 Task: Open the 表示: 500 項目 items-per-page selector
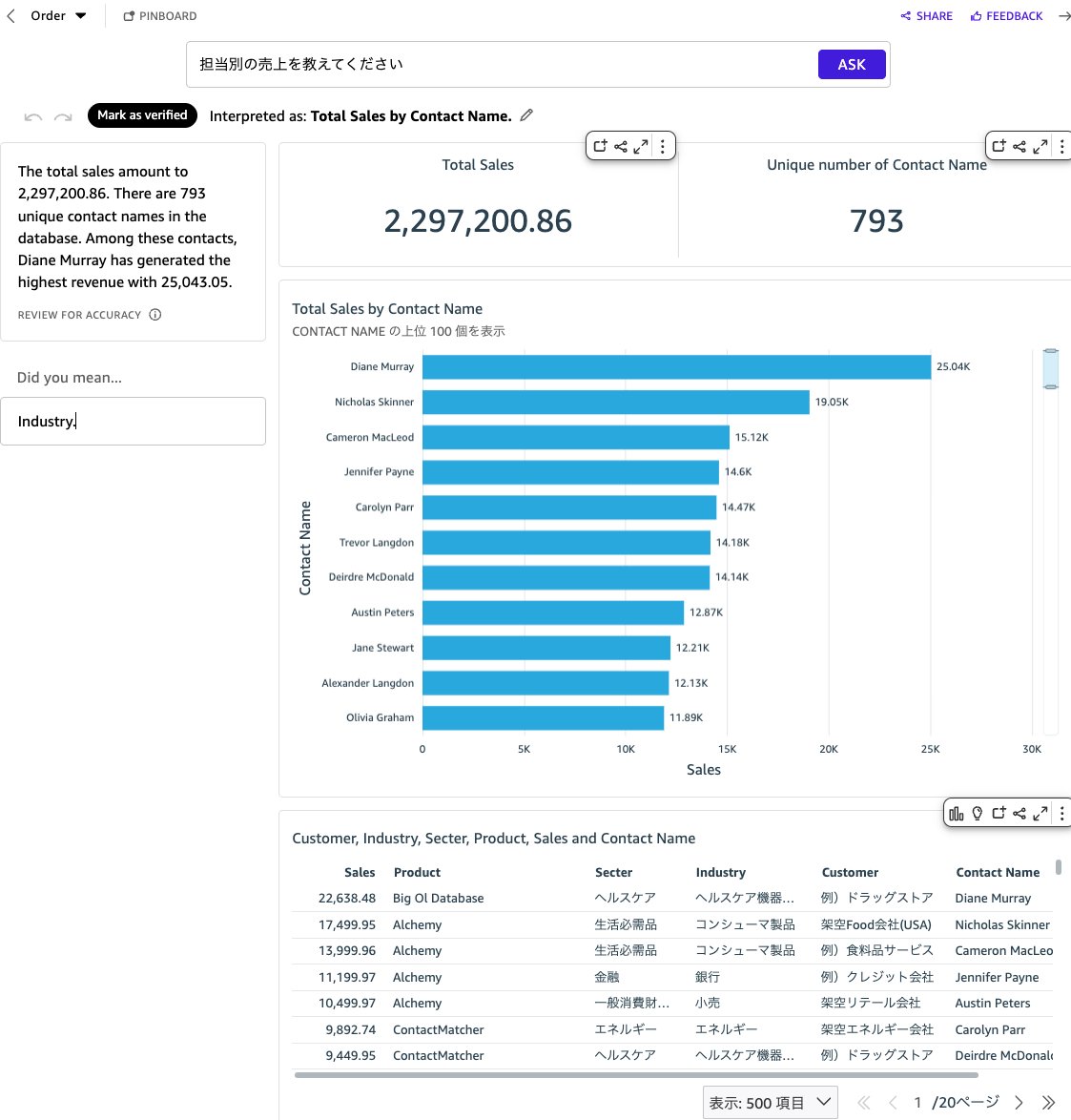tap(770, 1102)
